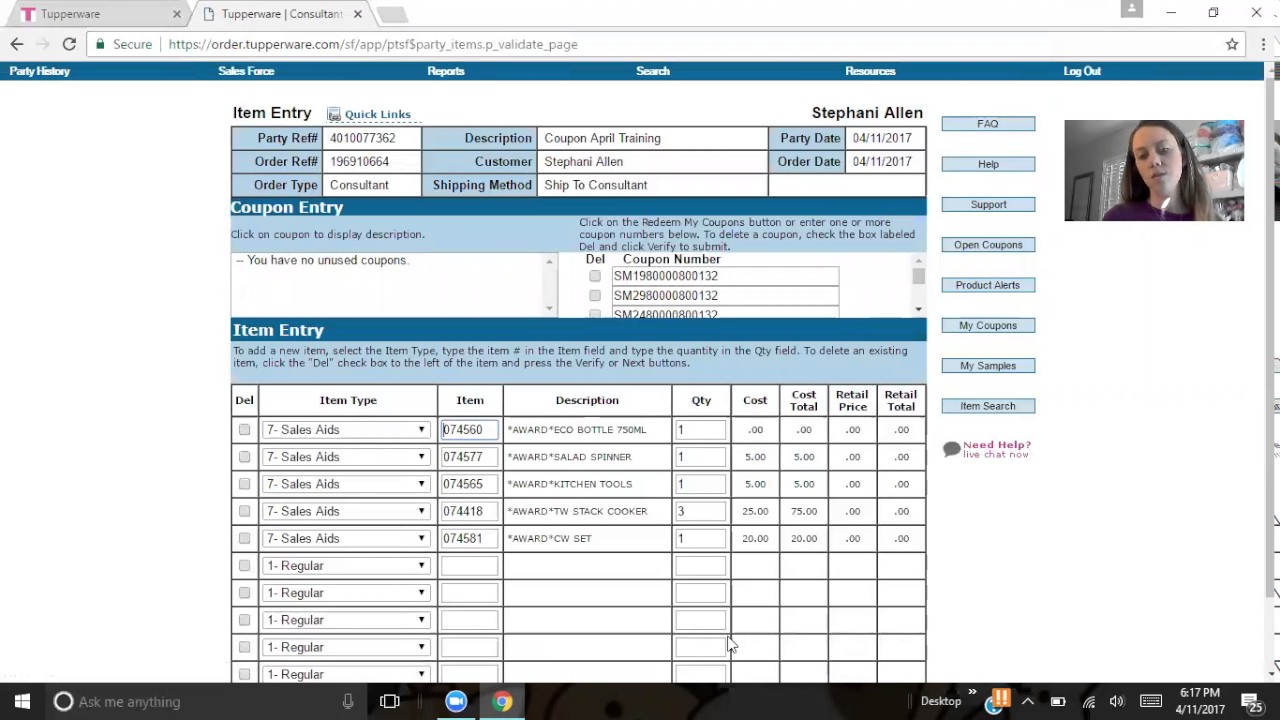Open the network icon in system tray
The image size is (1280, 720).
coord(1088,701)
